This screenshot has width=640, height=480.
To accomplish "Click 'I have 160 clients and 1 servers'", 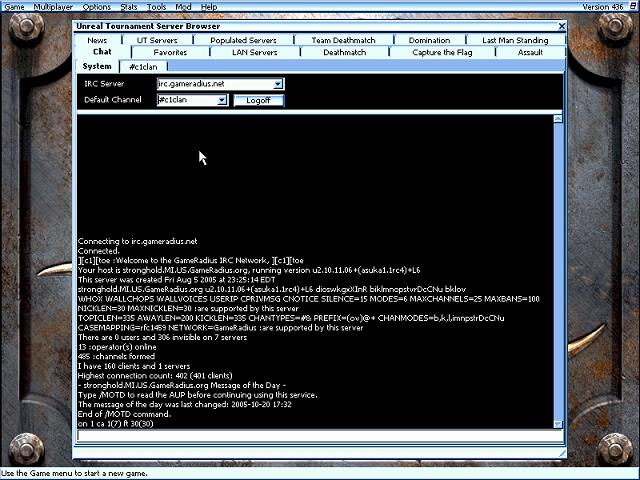I will point(134,366).
